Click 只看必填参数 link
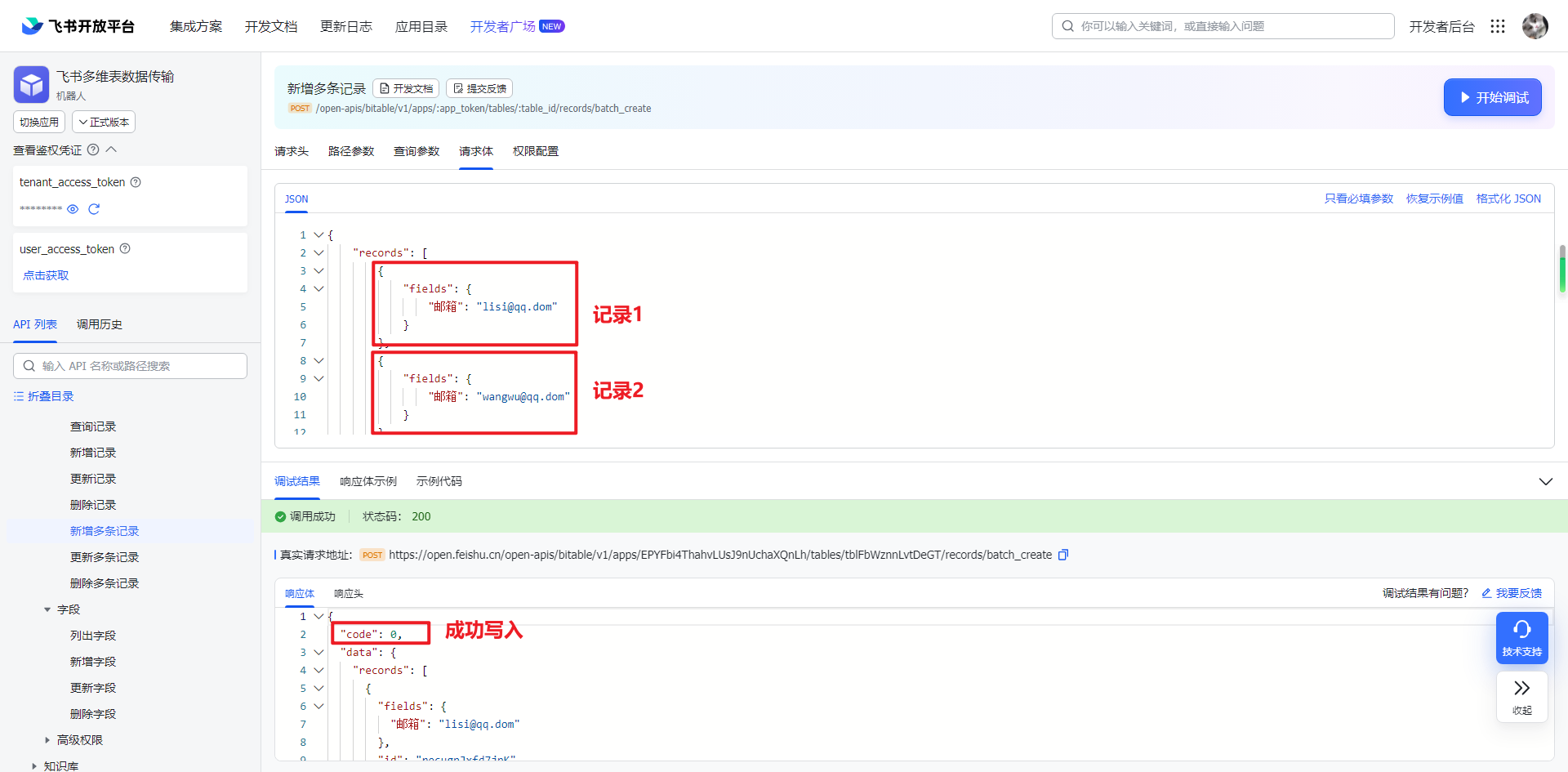This screenshot has width=1568, height=772. (x=1359, y=199)
